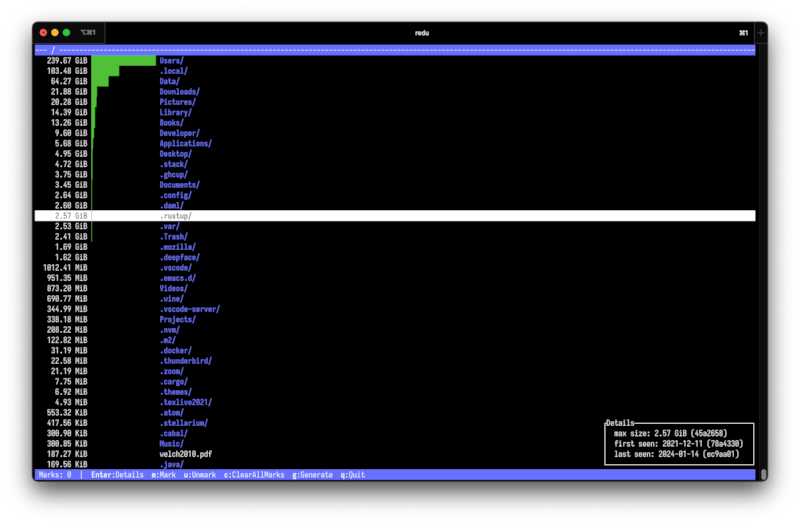Select the .java/ directory entry
800x524 pixels.
(x=171, y=464)
